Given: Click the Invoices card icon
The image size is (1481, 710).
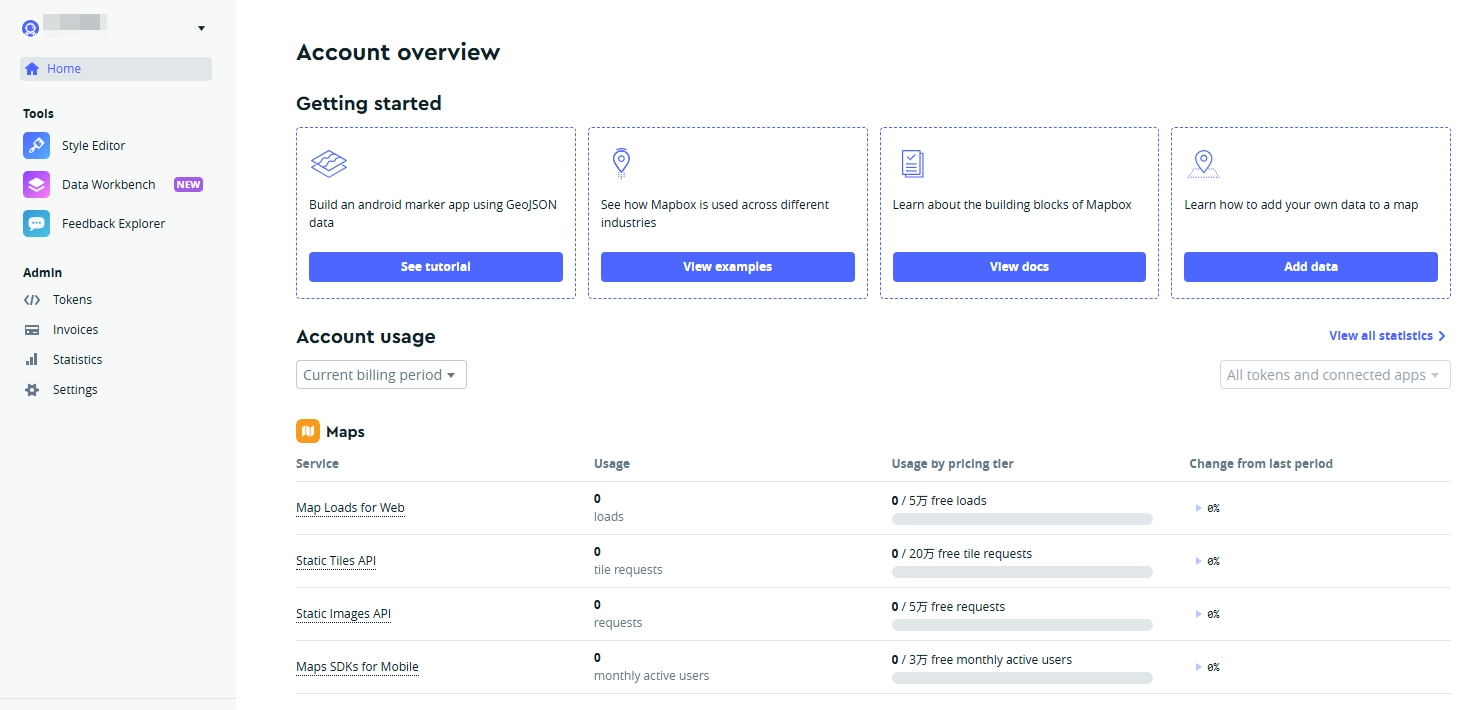Looking at the screenshot, I should pyautogui.click(x=32, y=330).
